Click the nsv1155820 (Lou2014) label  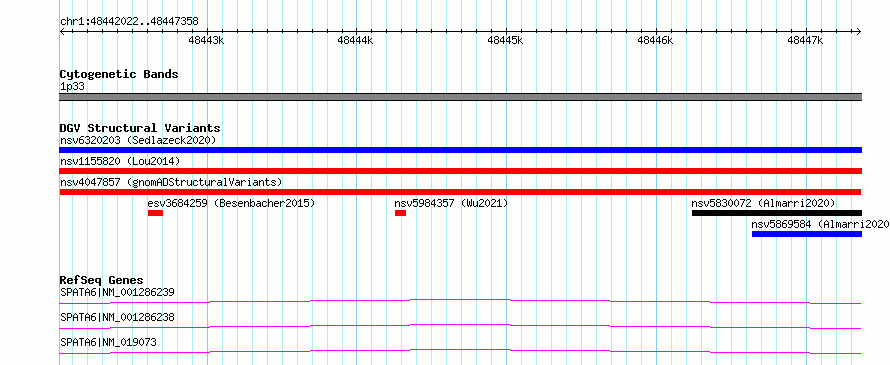[120, 161]
